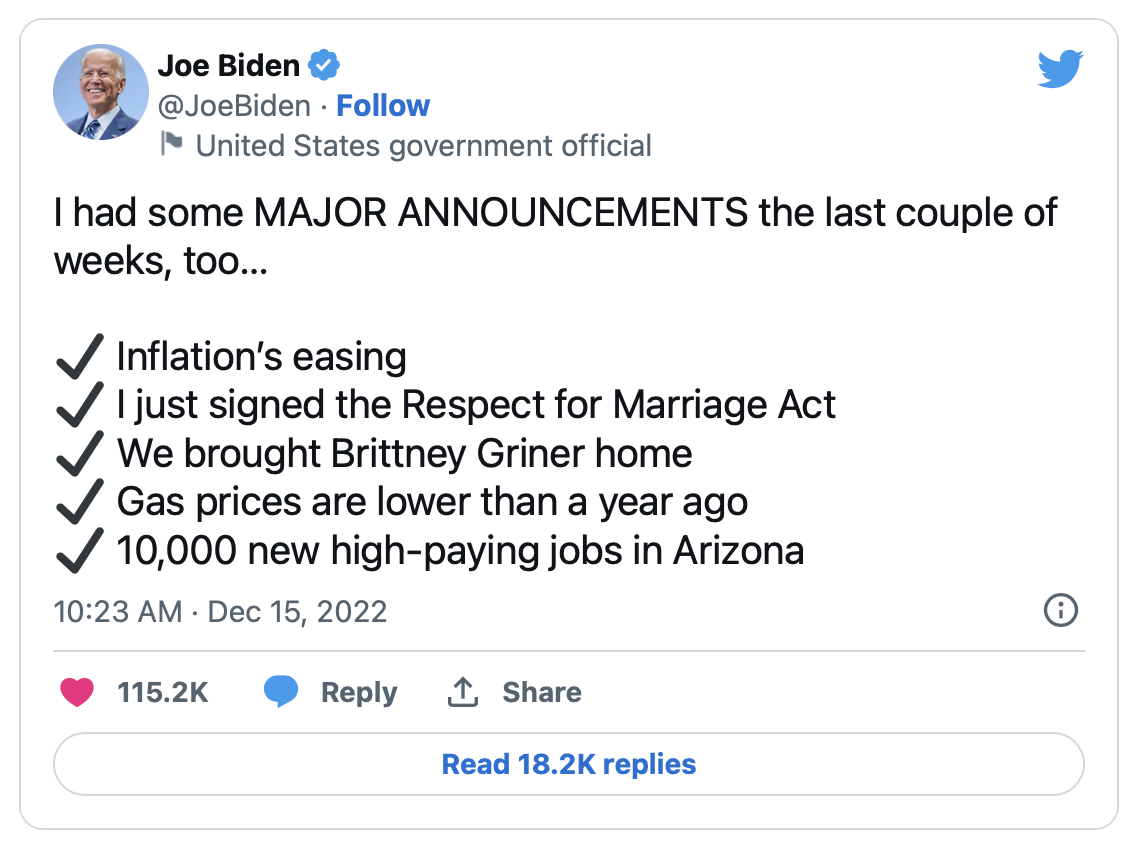Screen dimensions: 1146x850
Task: Click the checkmark beside 10,000 new jobs line
Action: click(x=80, y=550)
